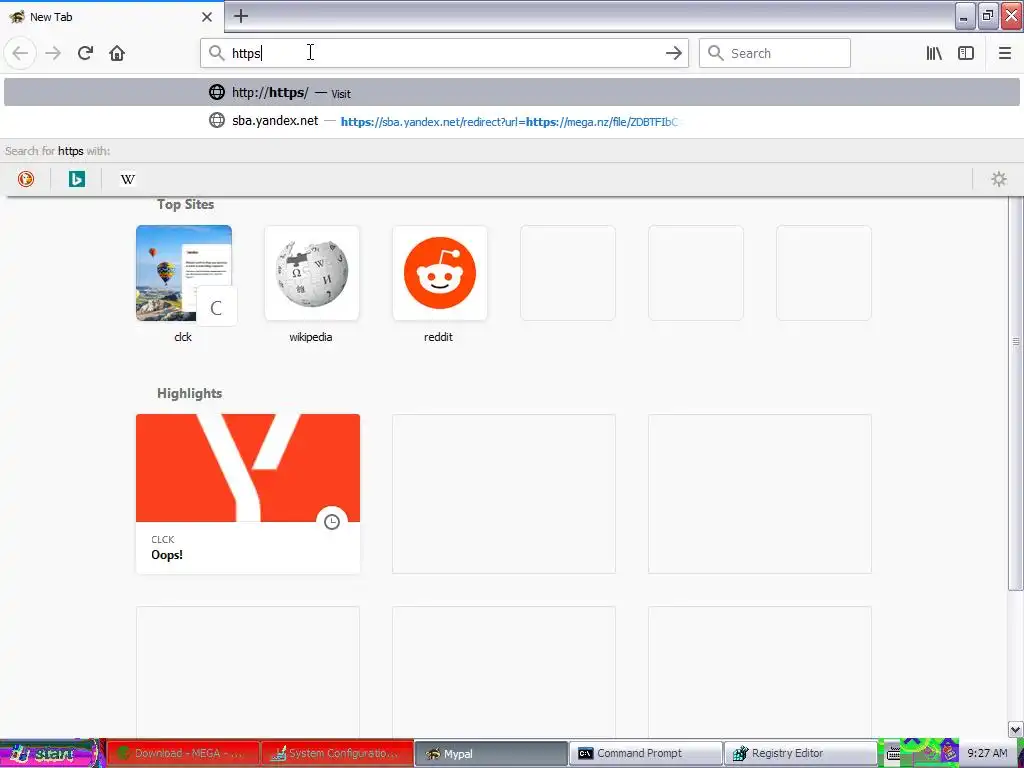Select the Mypal taskbar button
This screenshot has height=768, width=1024.
click(x=492, y=754)
